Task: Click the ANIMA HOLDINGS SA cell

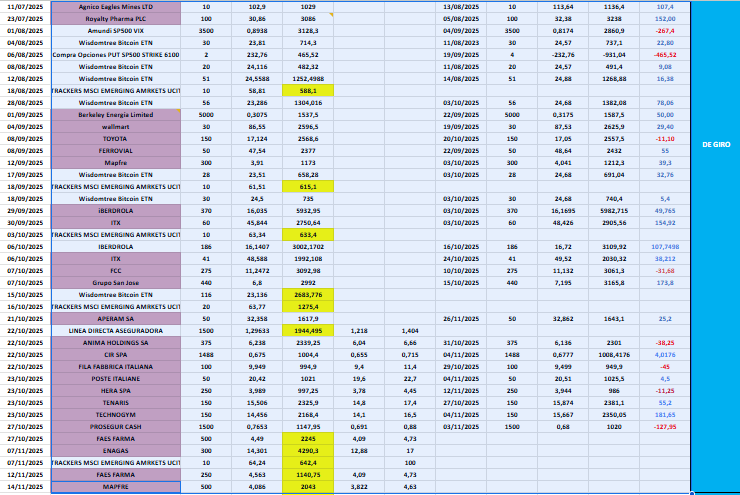Action: coord(116,343)
